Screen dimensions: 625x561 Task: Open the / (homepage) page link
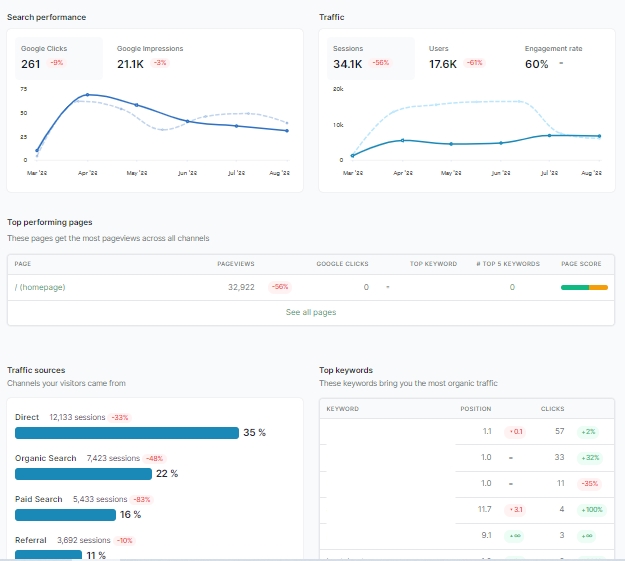point(40,287)
